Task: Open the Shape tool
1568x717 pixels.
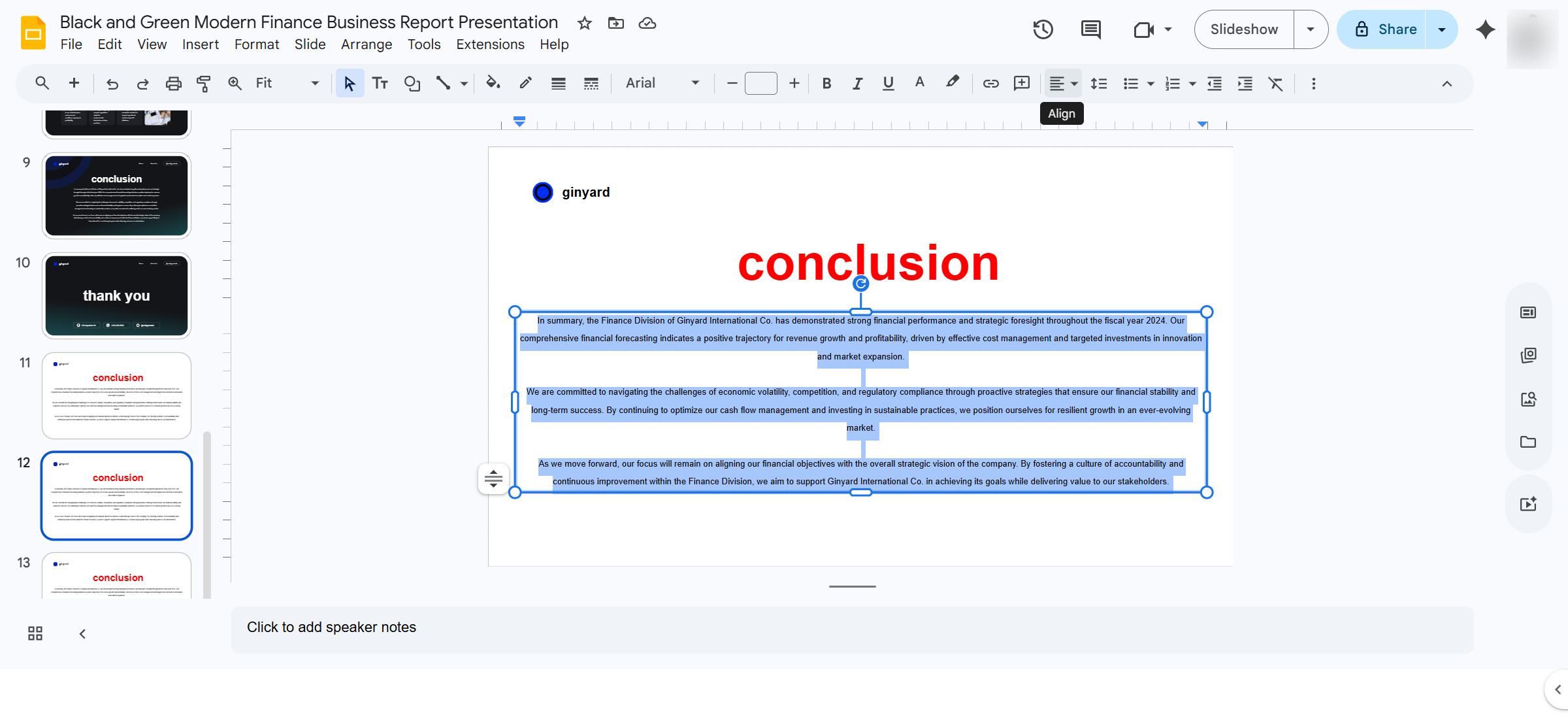Action: tap(412, 84)
